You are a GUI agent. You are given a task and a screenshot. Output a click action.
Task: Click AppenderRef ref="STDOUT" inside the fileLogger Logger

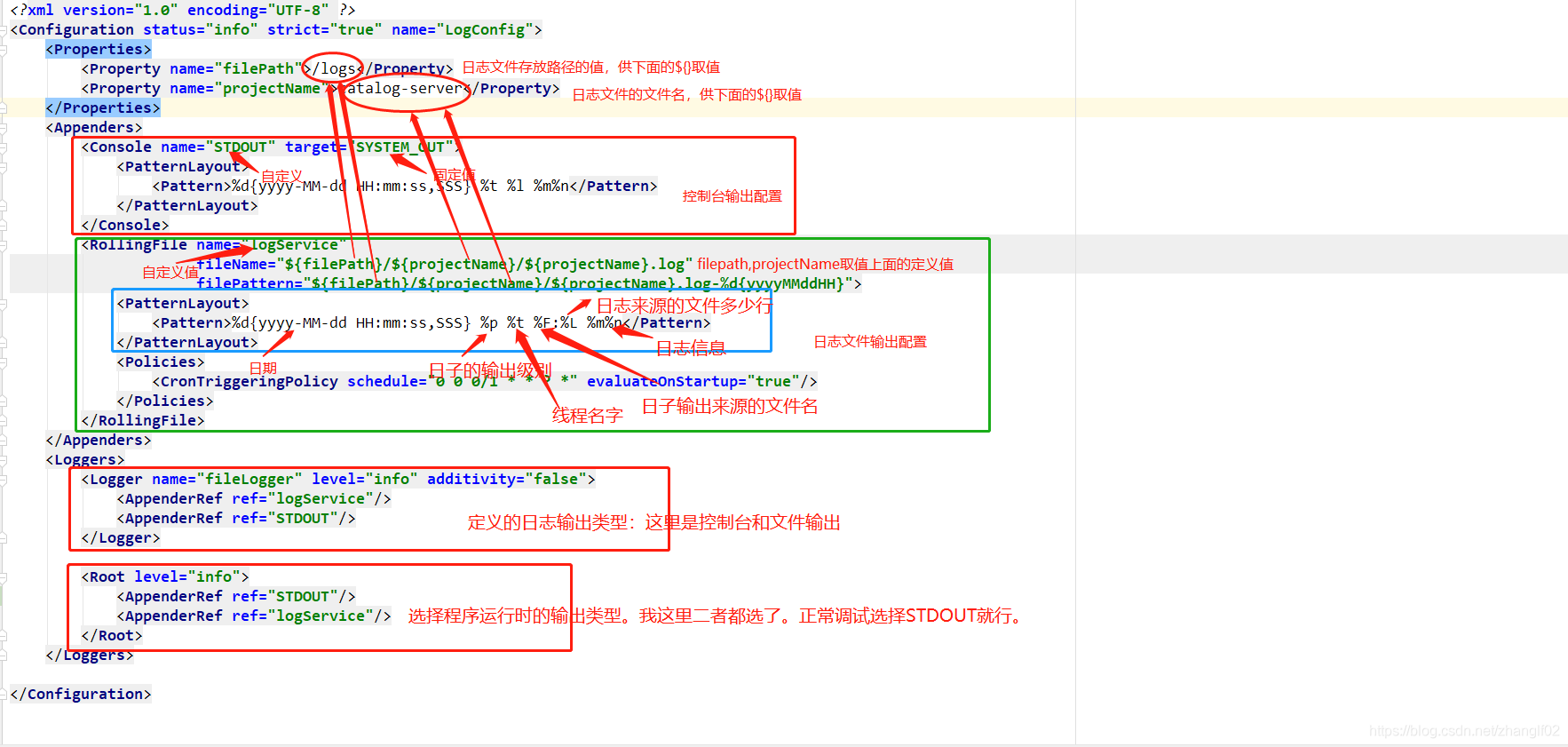236,518
